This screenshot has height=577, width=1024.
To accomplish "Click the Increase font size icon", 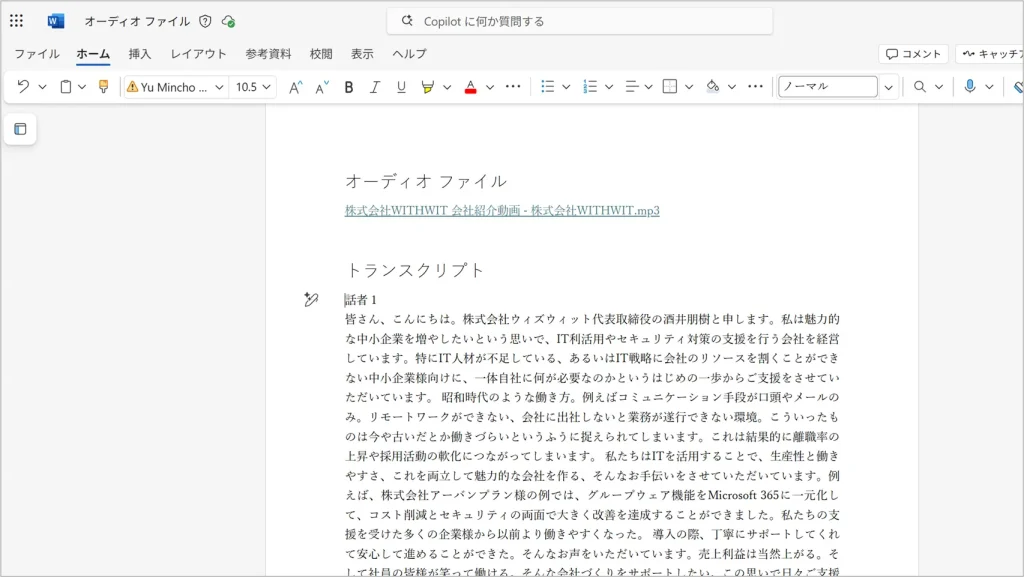I will 295,87.
